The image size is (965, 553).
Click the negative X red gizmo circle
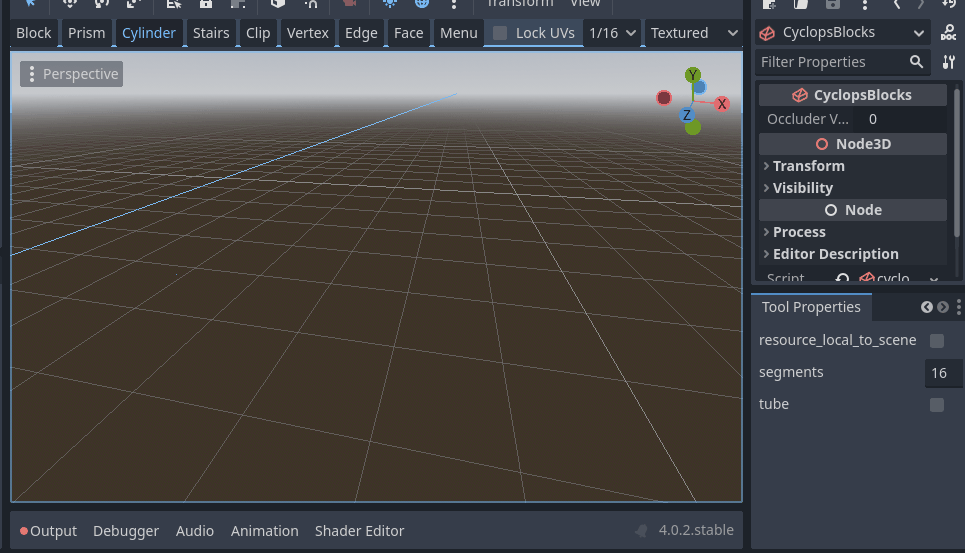coord(663,98)
